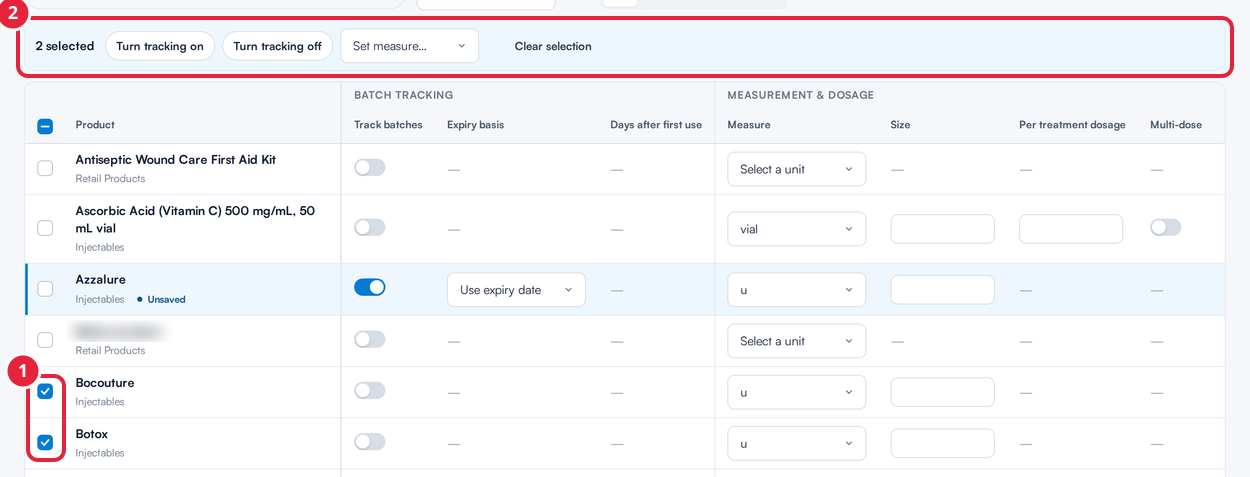Image resolution: width=1250 pixels, height=477 pixels.
Task: Click the BATCH TRACKING group header
Action: coord(404,95)
